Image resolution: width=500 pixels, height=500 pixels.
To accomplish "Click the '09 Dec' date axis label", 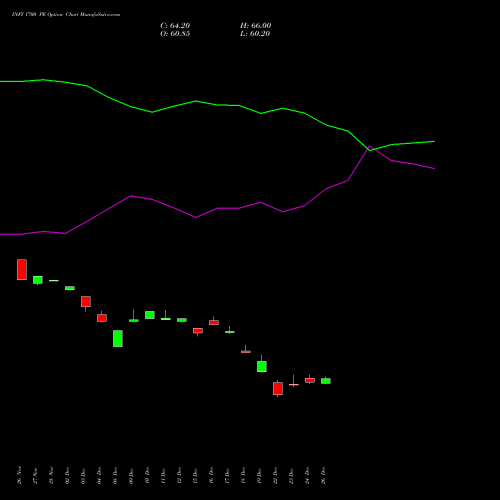I will (131, 475).
